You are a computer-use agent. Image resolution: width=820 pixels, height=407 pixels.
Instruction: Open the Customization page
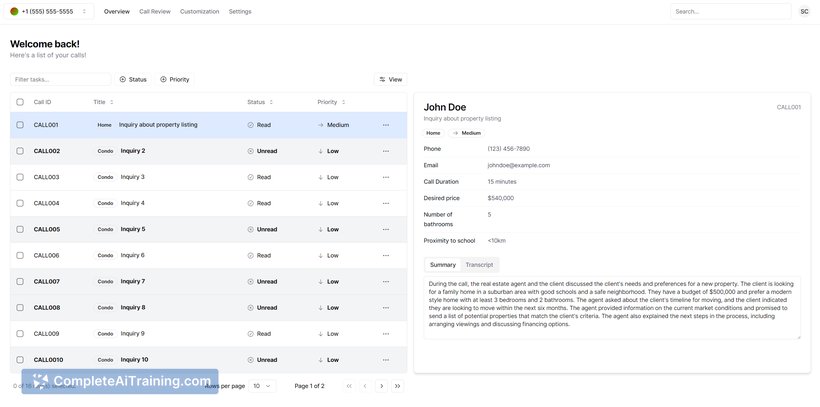point(199,12)
